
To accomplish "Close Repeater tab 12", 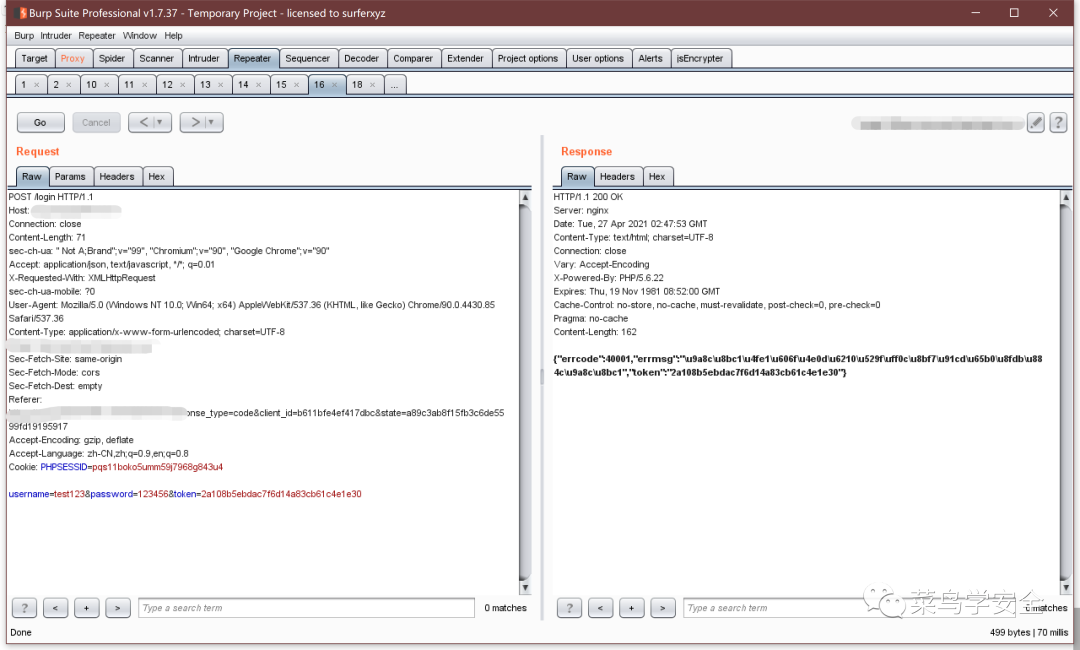I will [x=183, y=85].
